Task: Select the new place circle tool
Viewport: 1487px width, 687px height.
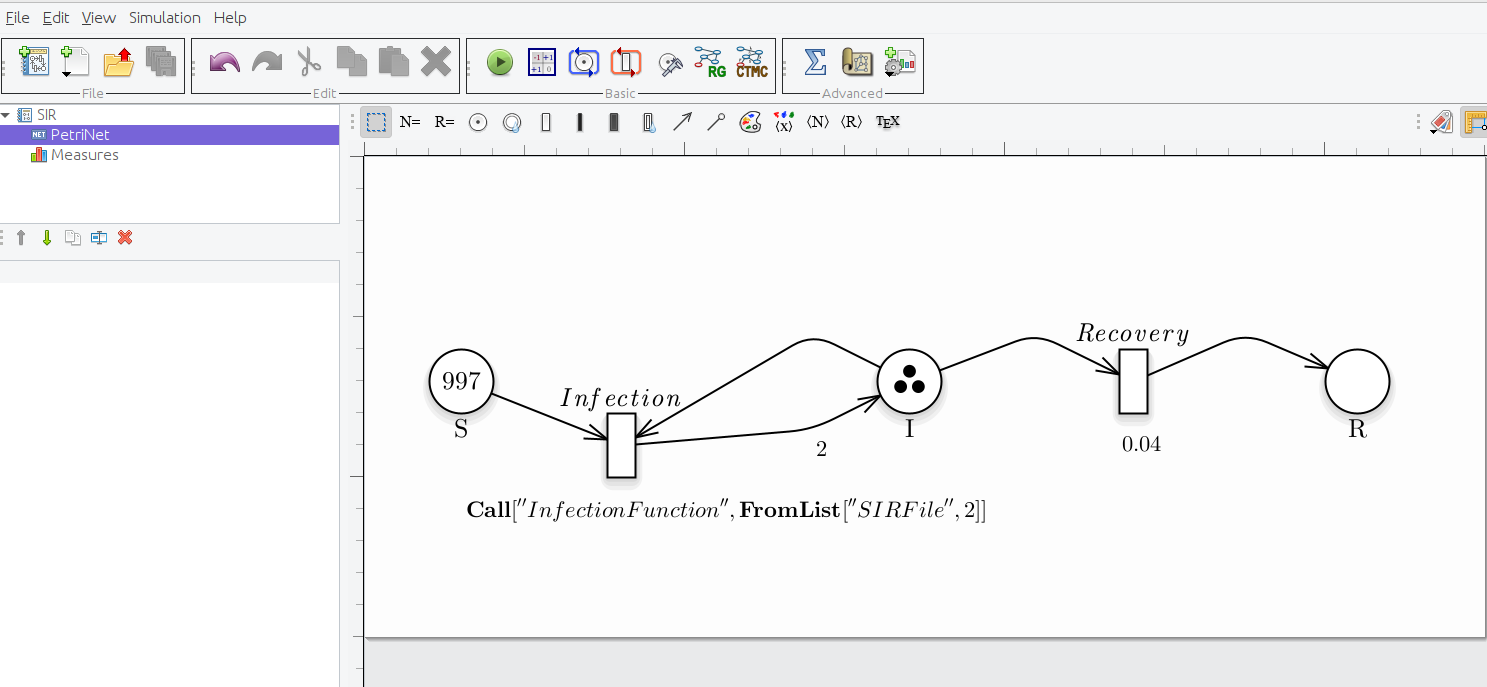Action: tap(478, 122)
